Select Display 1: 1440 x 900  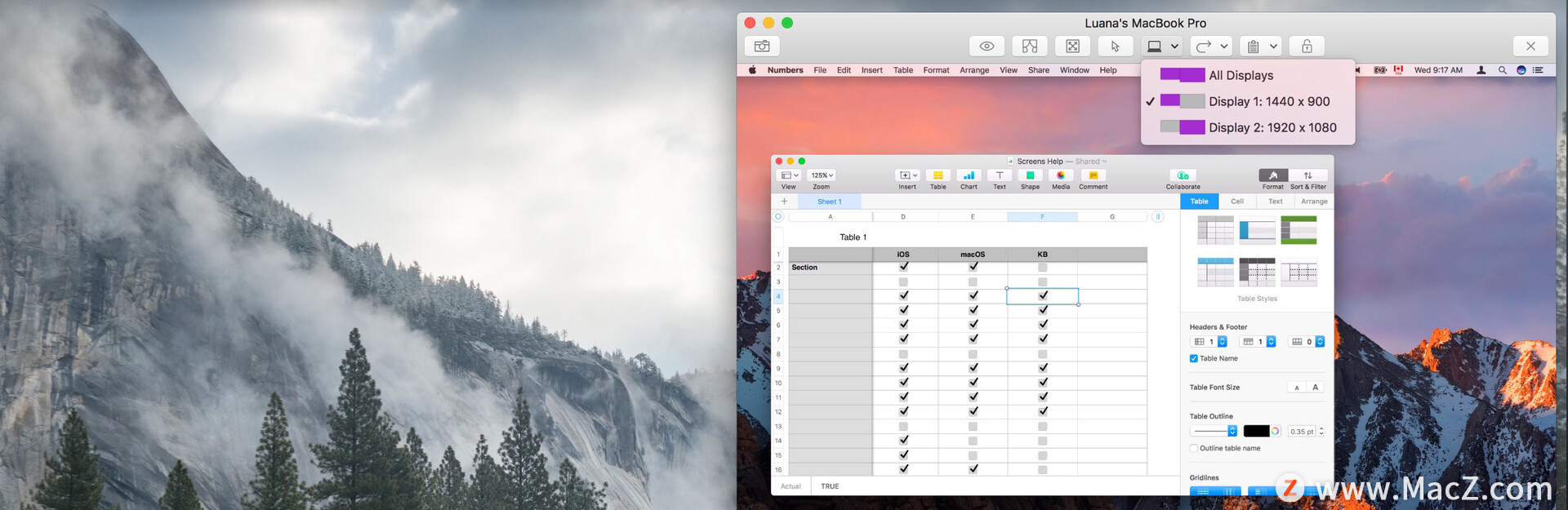coord(1248,101)
